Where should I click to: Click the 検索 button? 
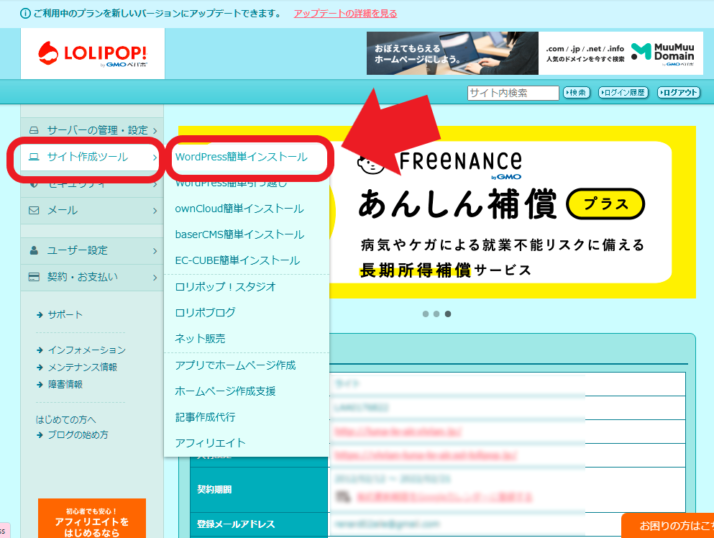(576, 93)
